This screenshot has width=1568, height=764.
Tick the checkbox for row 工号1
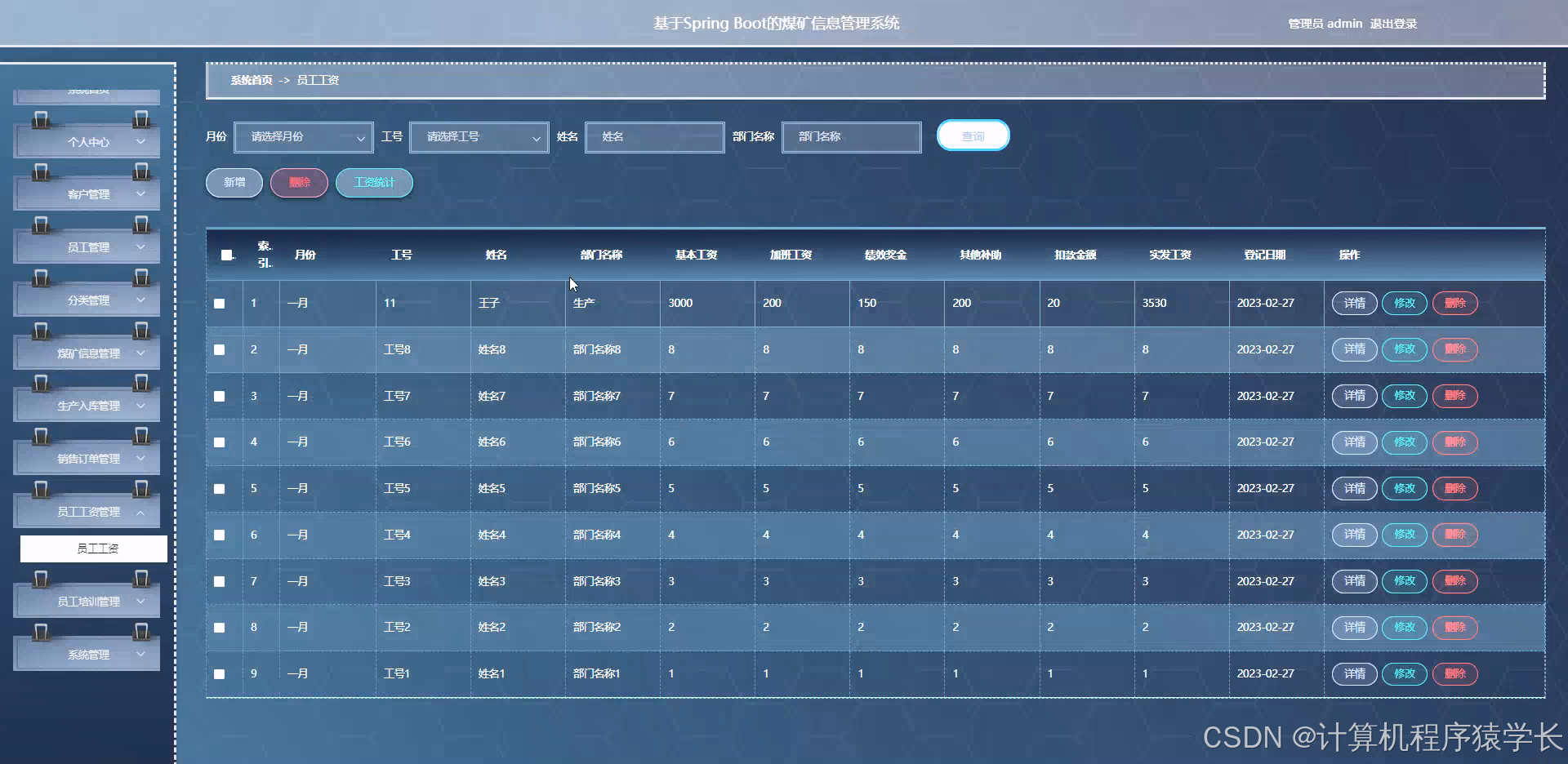point(220,674)
